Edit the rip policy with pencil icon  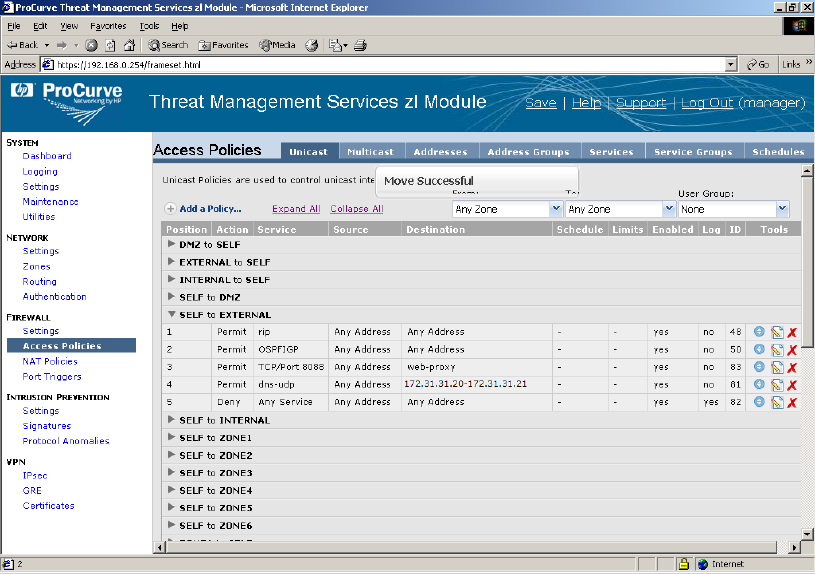[777, 332]
